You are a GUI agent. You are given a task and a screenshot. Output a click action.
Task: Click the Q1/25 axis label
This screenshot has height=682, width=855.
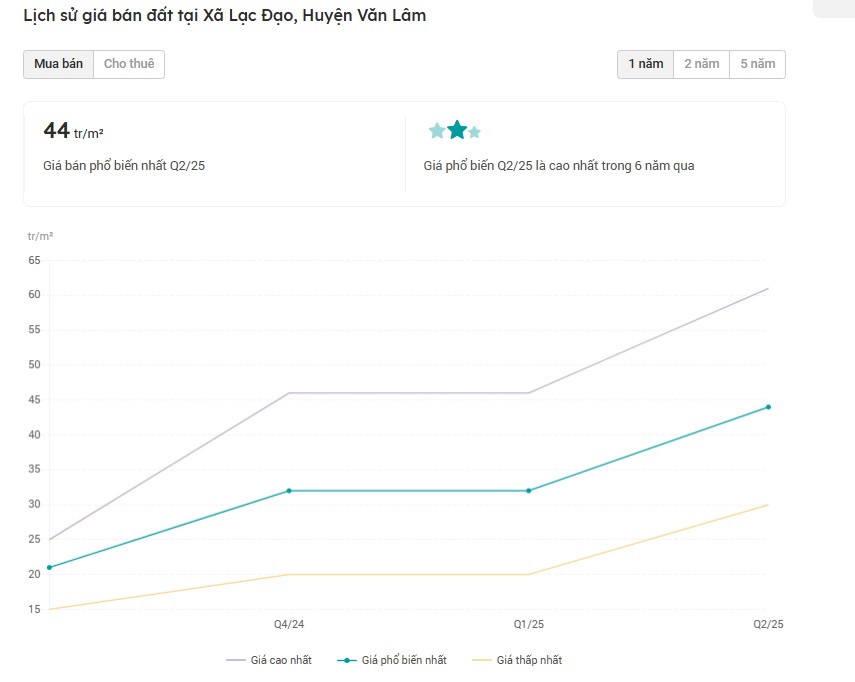point(529,625)
